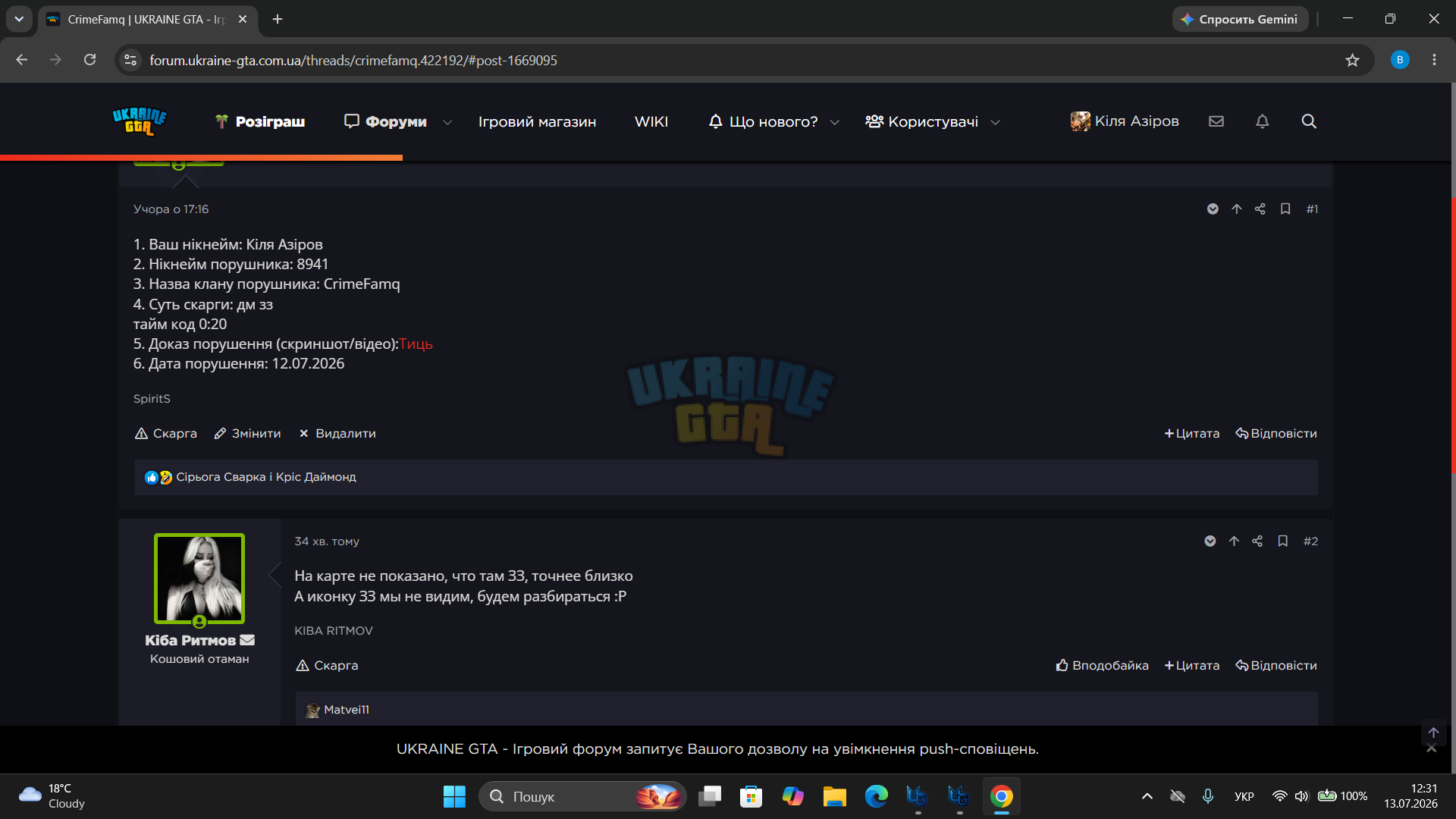Screen dimensions: 1456x819
Task: Reply to post #1 with Відповісти
Action: pos(1276,434)
